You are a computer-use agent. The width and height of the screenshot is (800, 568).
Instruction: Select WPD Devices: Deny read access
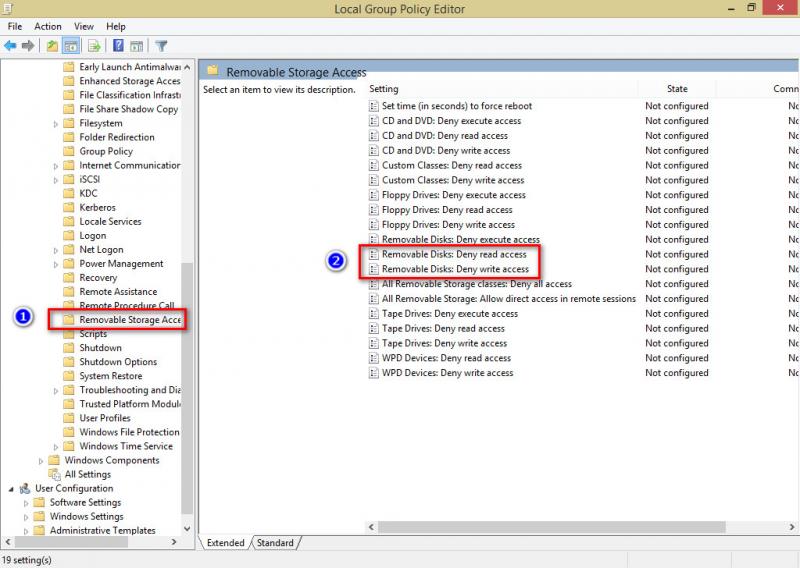(446, 358)
